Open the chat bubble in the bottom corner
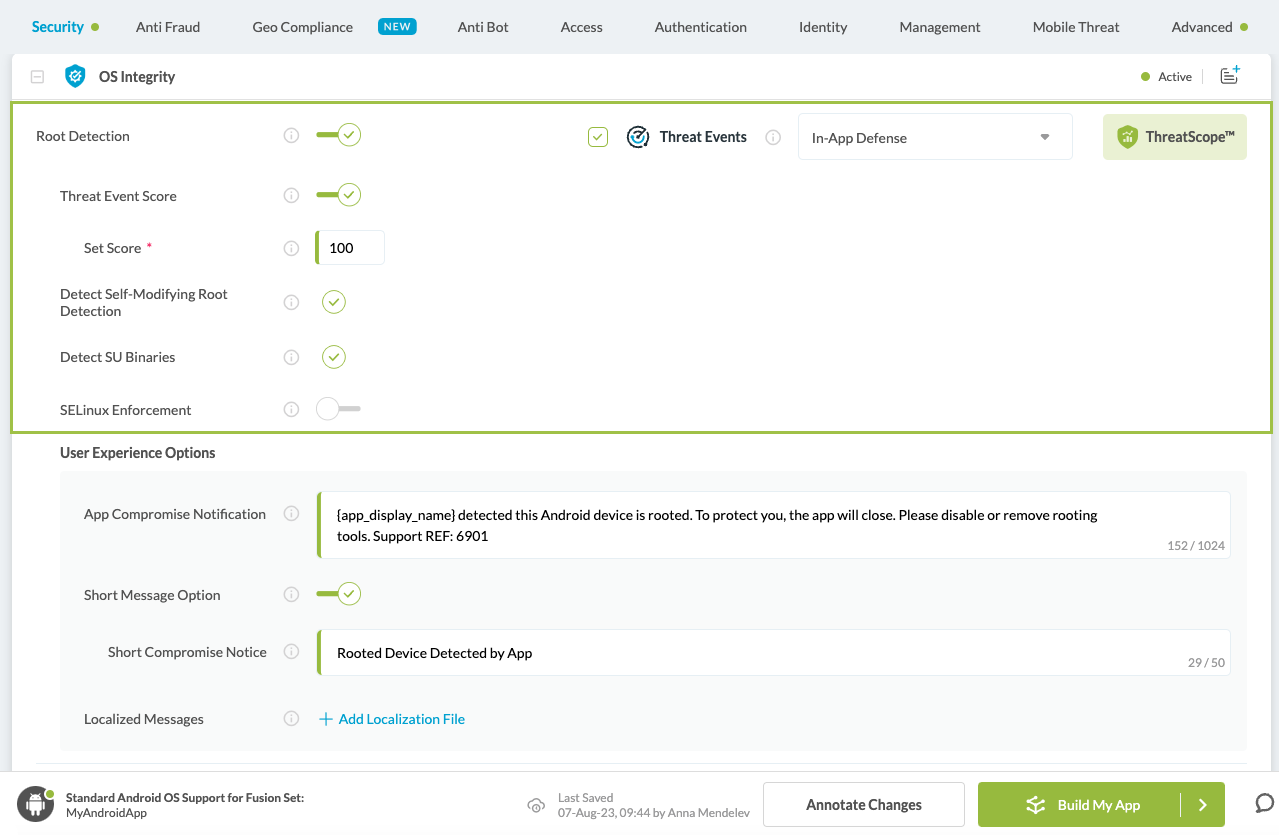The image size is (1279, 835). click(x=1263, y=804)
